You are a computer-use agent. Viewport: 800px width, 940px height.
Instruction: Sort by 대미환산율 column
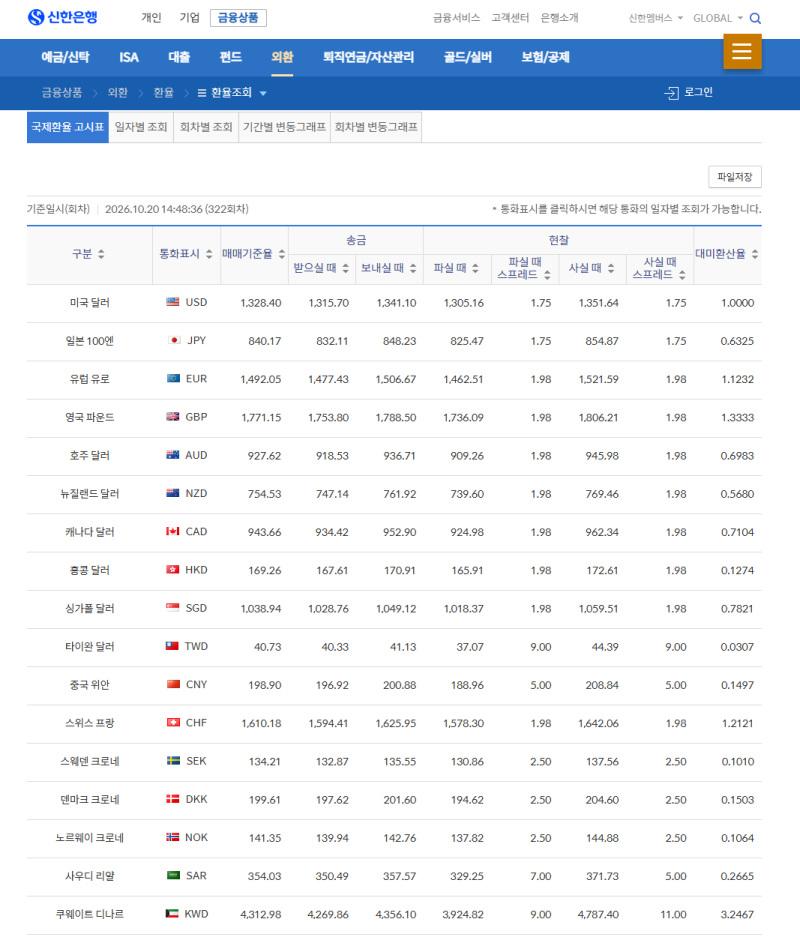(754, 254)
